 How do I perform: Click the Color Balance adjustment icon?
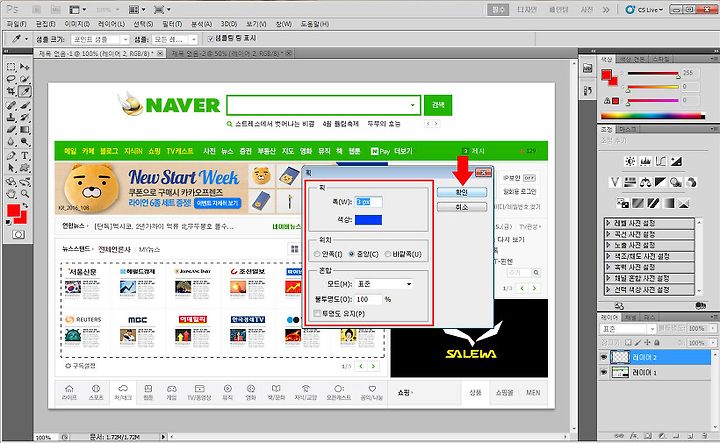646,182
